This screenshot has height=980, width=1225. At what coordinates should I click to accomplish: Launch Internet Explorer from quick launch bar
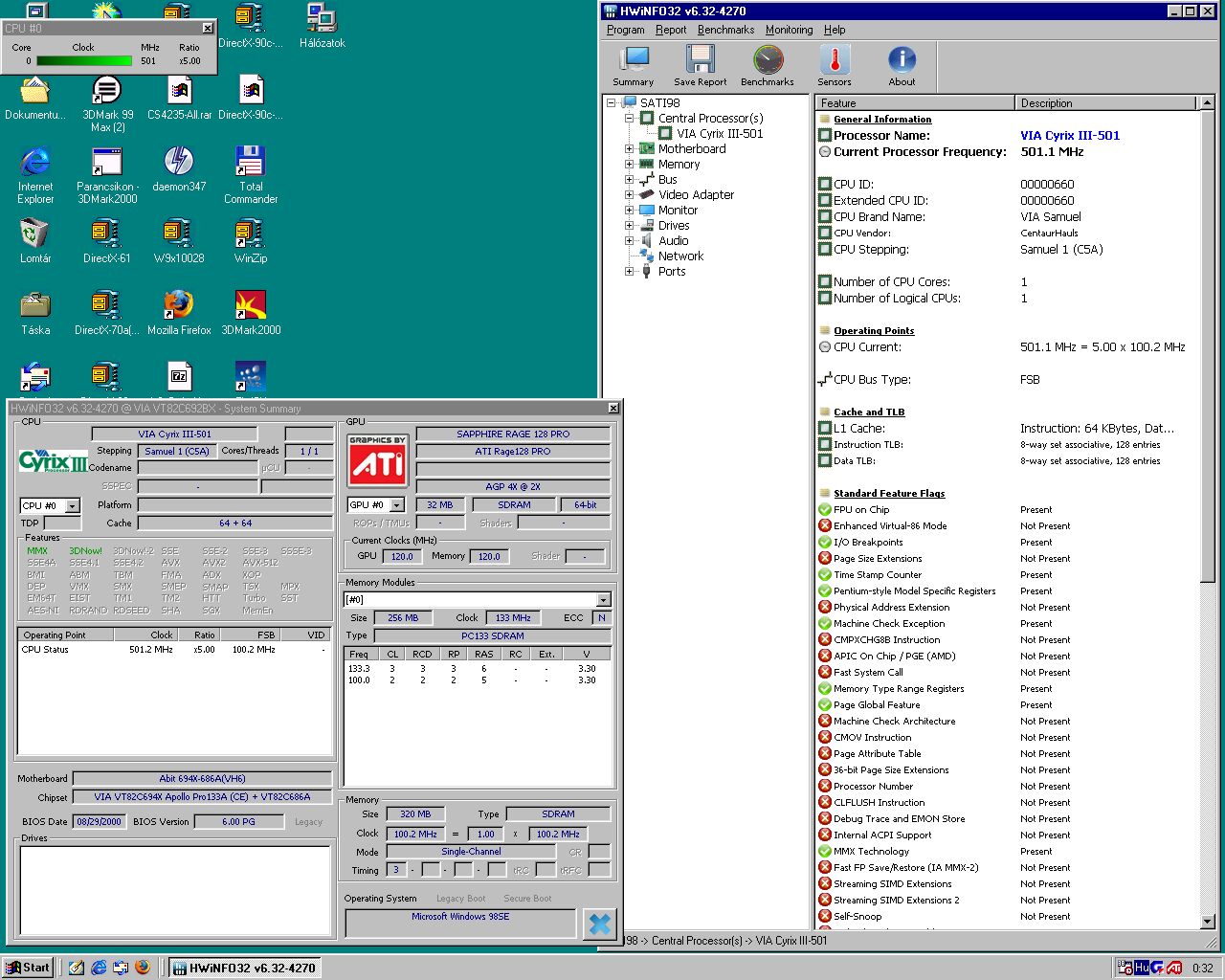[x=99, y=968]
